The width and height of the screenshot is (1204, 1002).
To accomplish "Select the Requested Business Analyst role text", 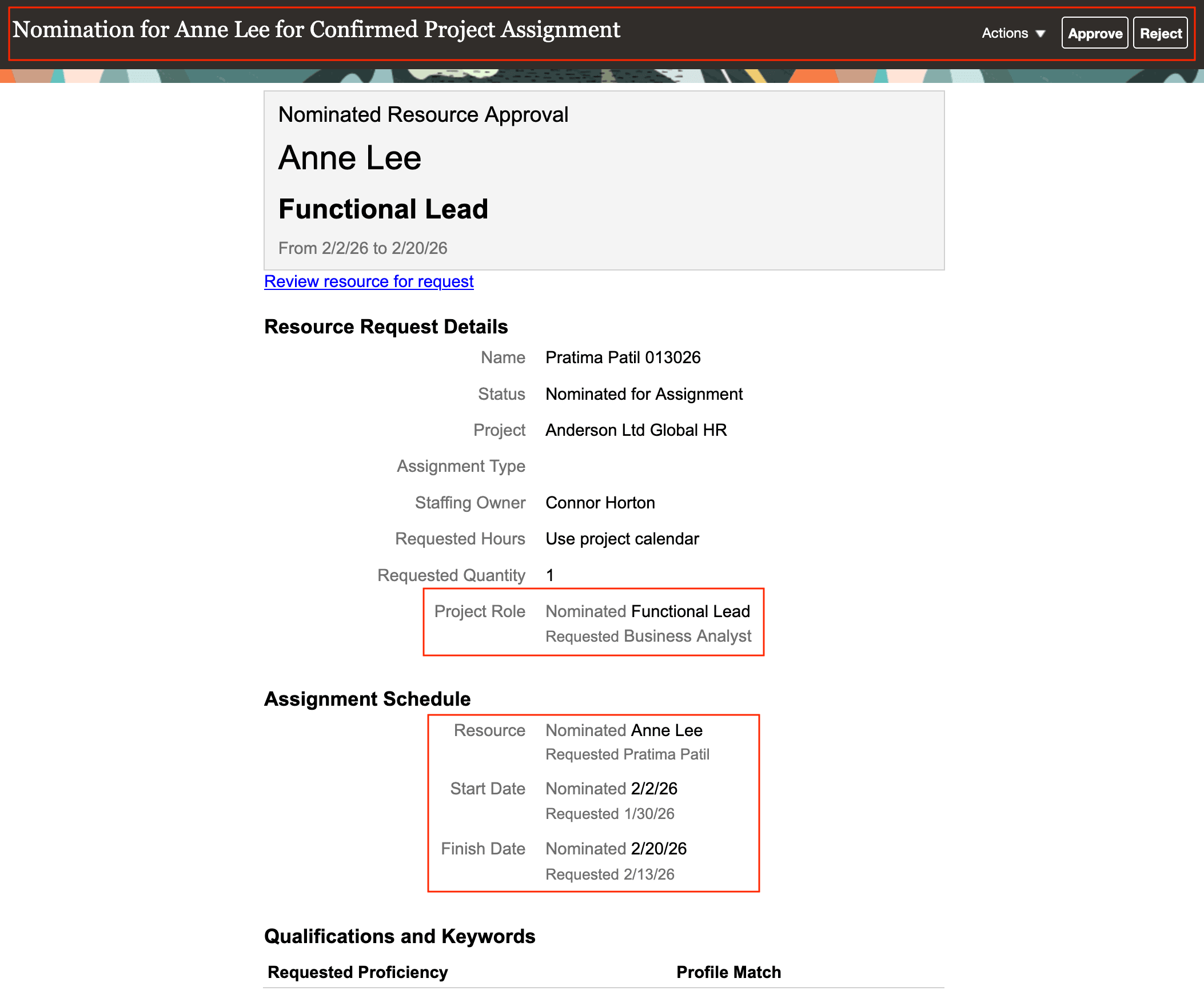I will pyautogui.click(x=648, y=636).
